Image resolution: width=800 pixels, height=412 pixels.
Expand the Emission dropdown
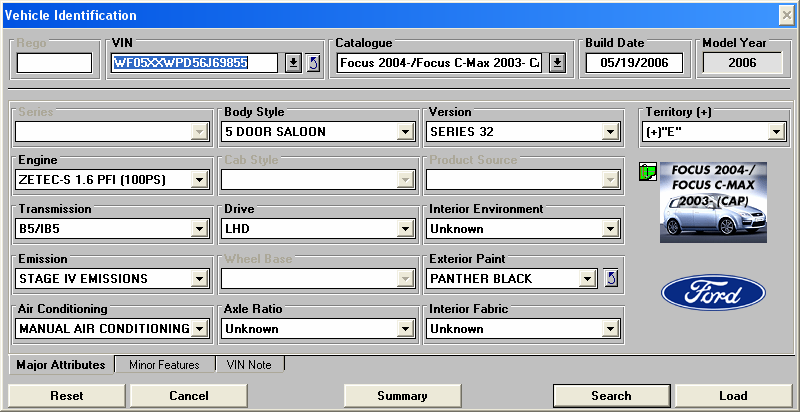click(x=199, y=278)
